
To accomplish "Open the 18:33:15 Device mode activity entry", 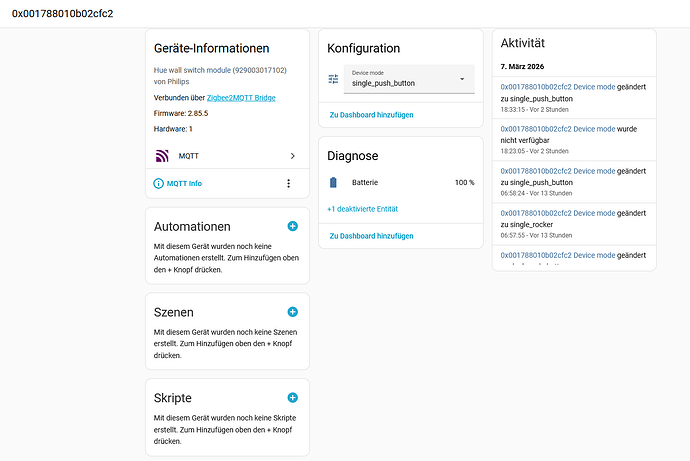I will tap(574, 98).
